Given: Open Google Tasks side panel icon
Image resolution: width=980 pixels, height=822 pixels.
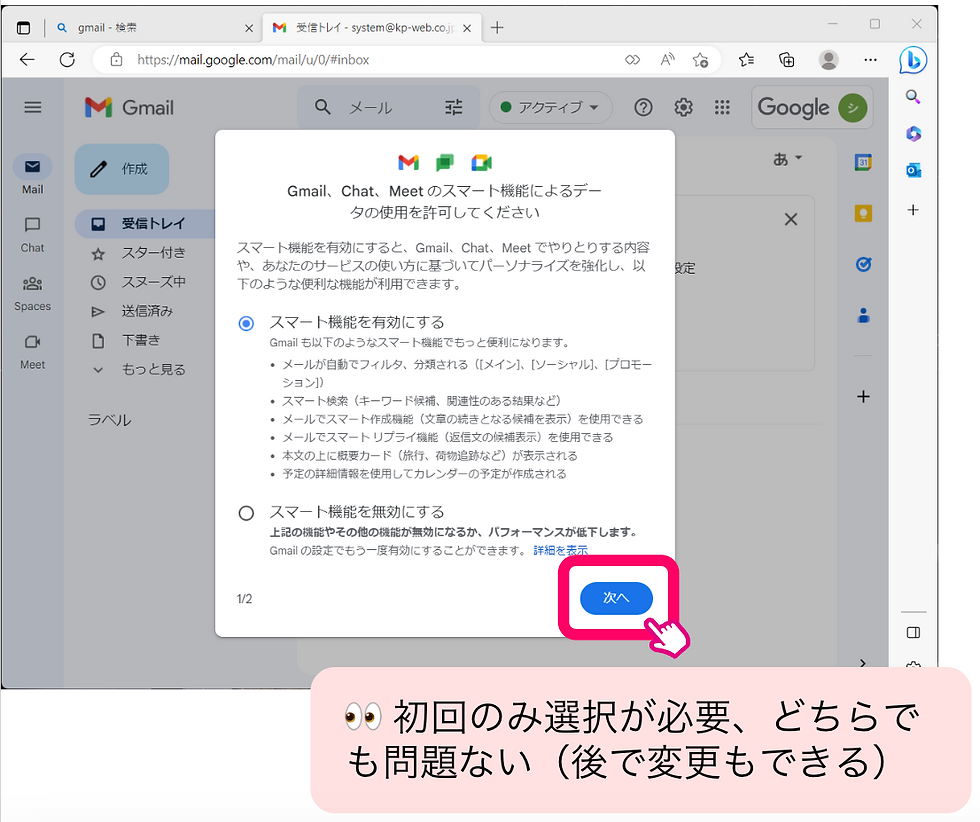Looking at the screenshot, I should [863, 264].
